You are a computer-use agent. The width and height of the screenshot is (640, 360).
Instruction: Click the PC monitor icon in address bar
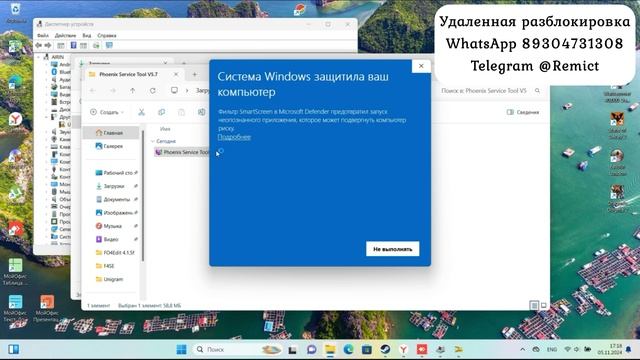[174, 90]
